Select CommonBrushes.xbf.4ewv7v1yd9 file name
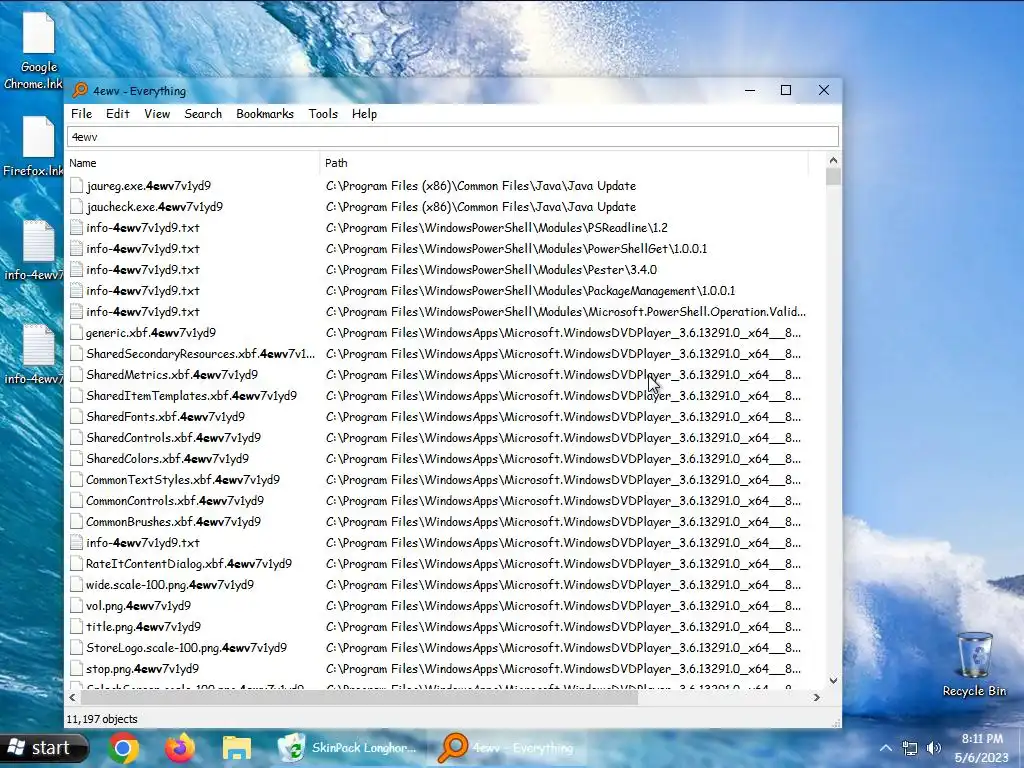Image resolution: width=1024 pixels, height=768 pixels. coord(173,522)
